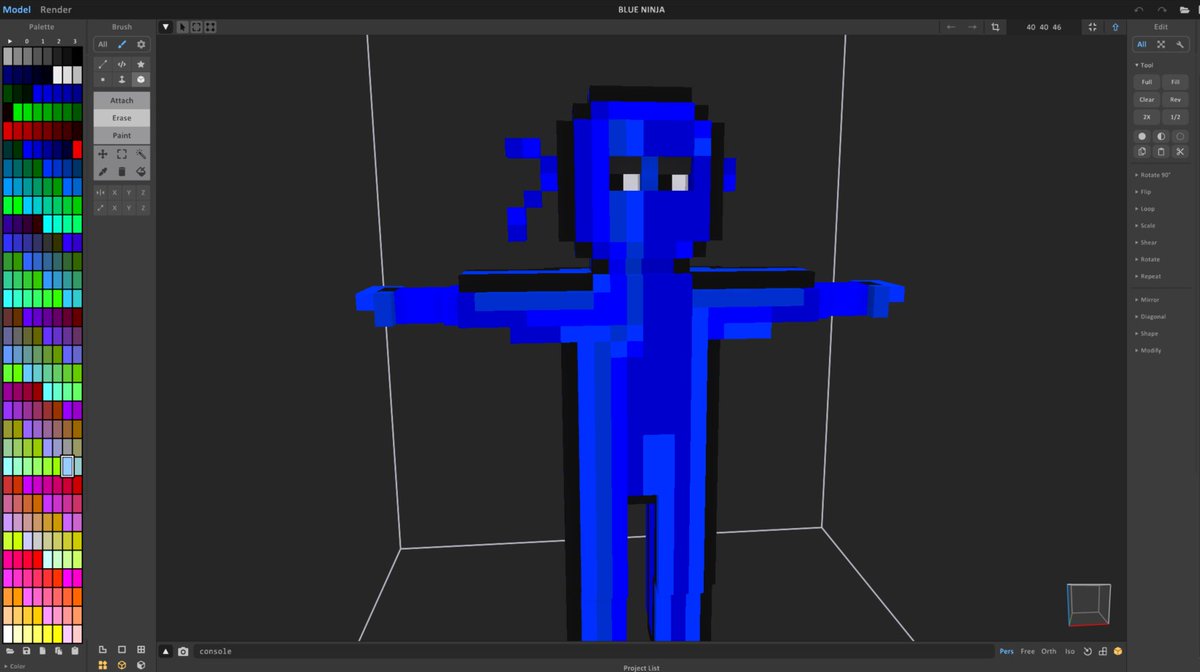Select the magic wand tool
Screen dimensions: 1200x672
coord(141,154)
